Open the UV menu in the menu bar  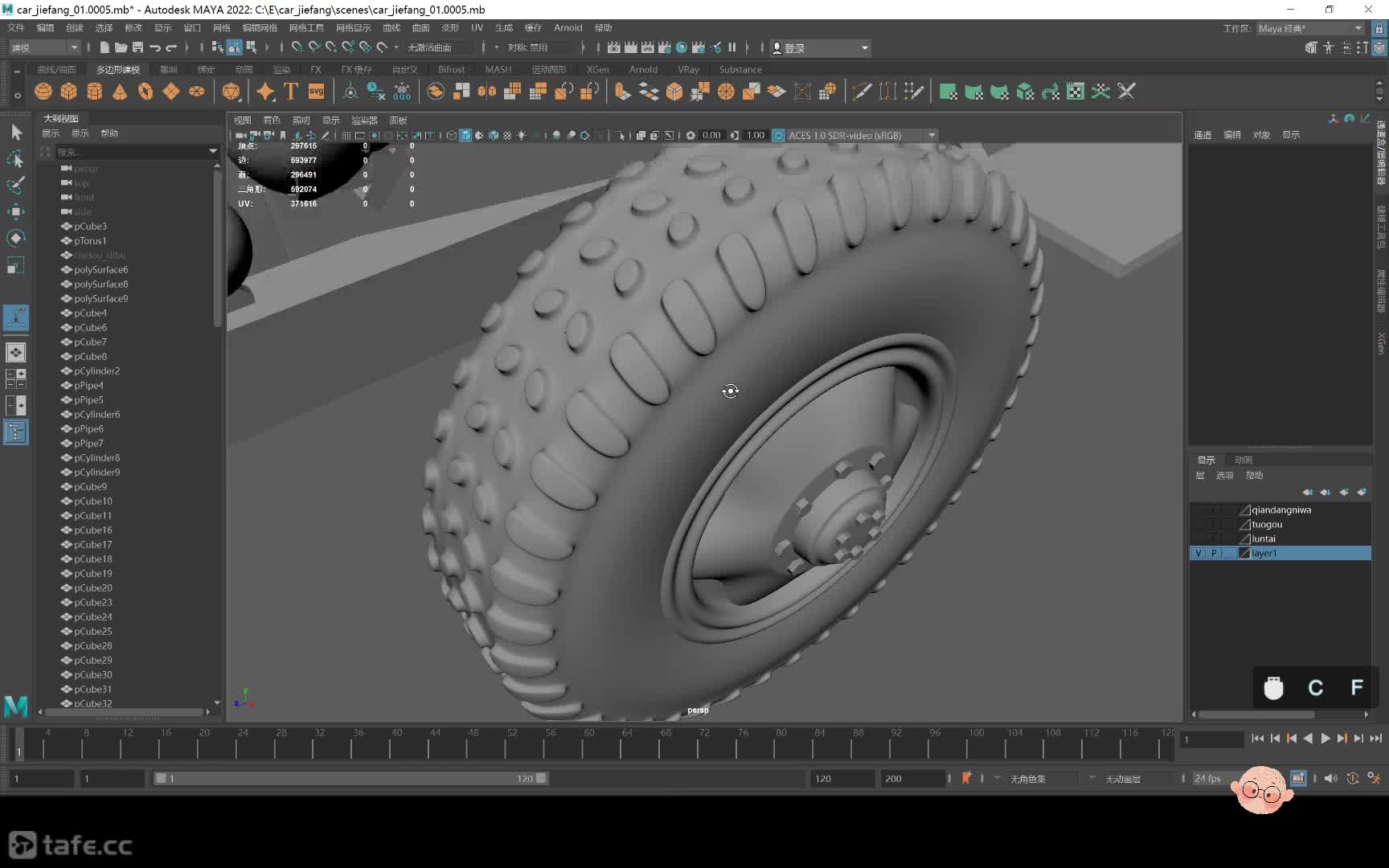[x=477, y=27]
